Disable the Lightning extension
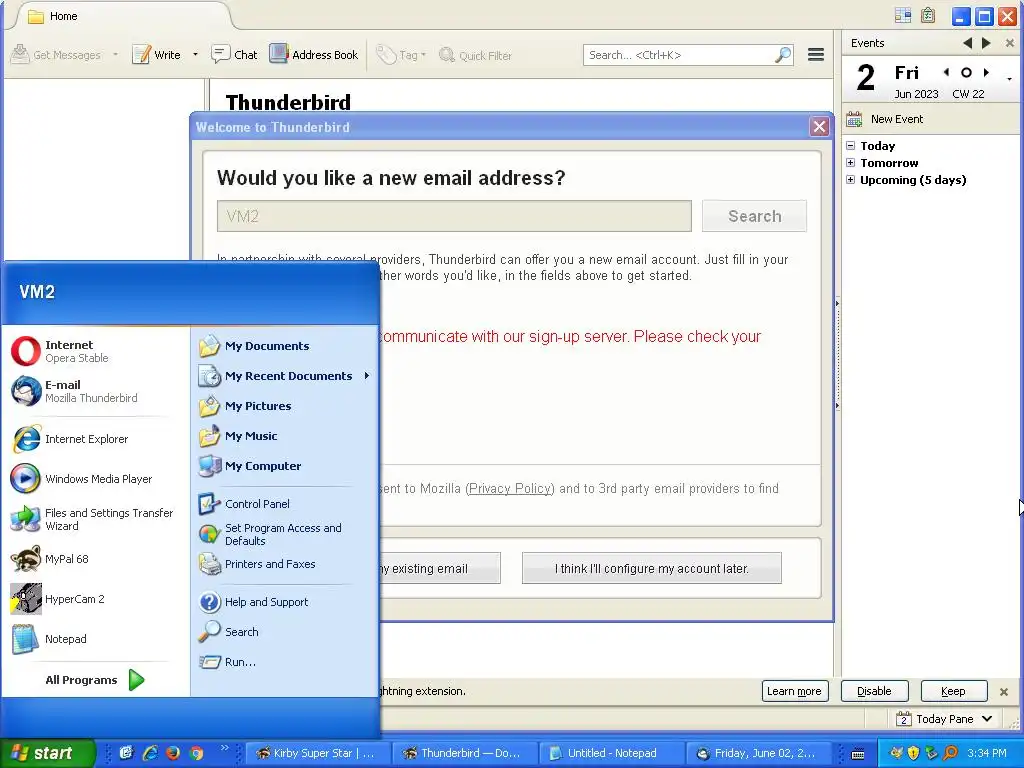The height and width of the screenshot is (768, 1024). tap(874, 691)
